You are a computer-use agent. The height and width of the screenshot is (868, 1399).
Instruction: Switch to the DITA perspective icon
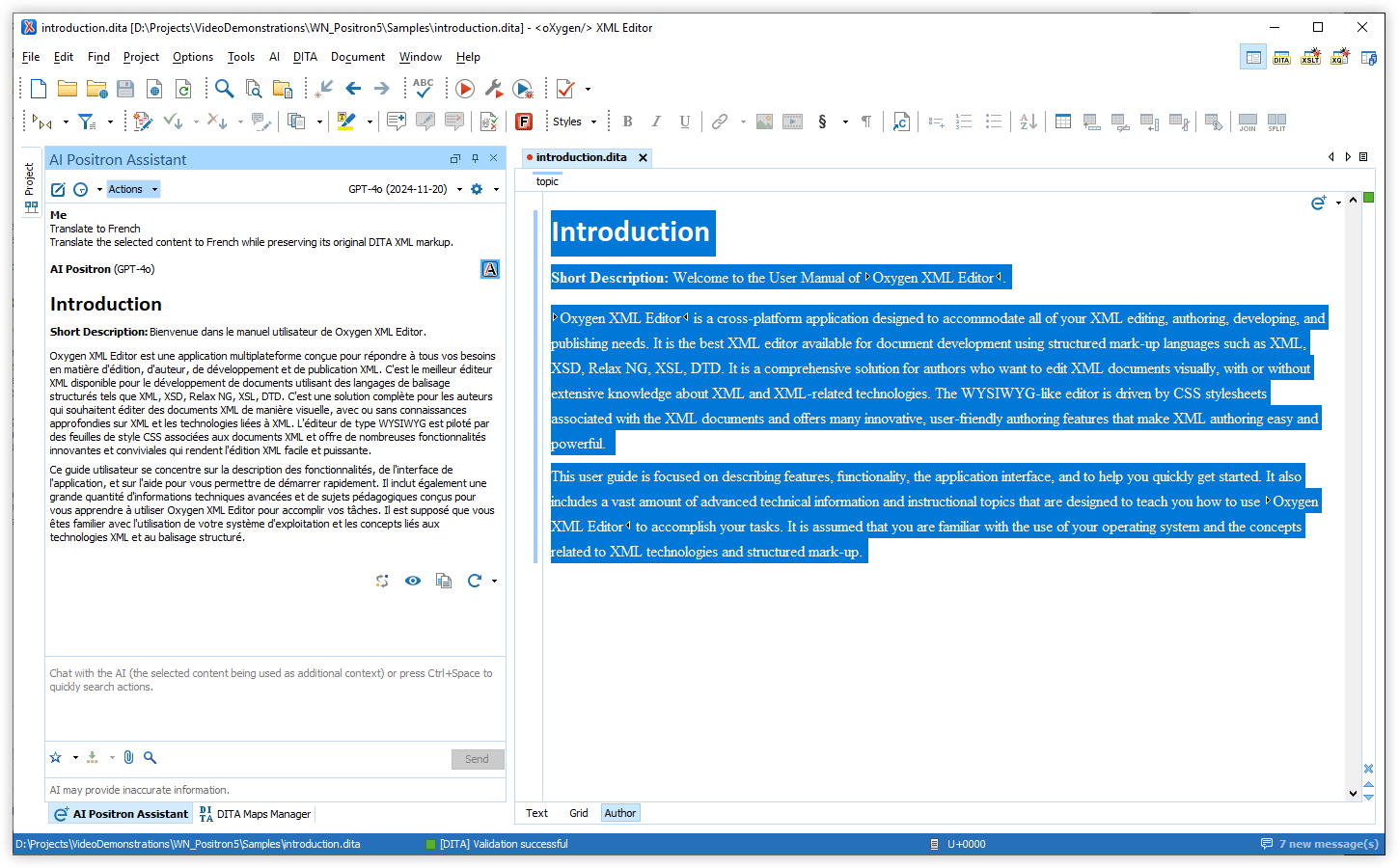(1281, 58)
